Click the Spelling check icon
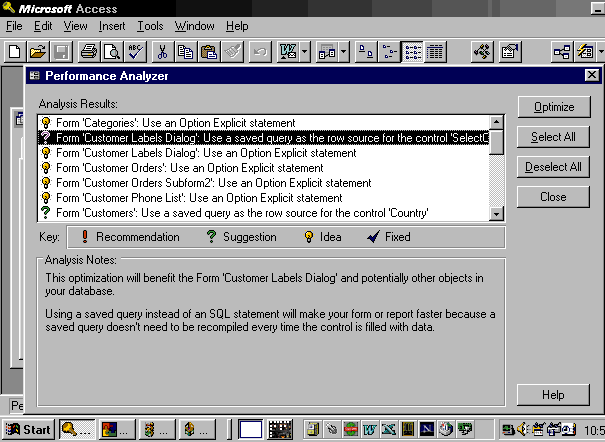Screen dimensions: 605x442 (x=135, y=51)
